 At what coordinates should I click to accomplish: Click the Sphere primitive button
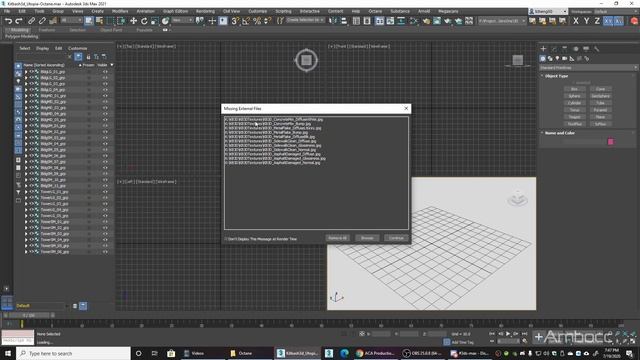pyautogui.click(x=574, y=96)
